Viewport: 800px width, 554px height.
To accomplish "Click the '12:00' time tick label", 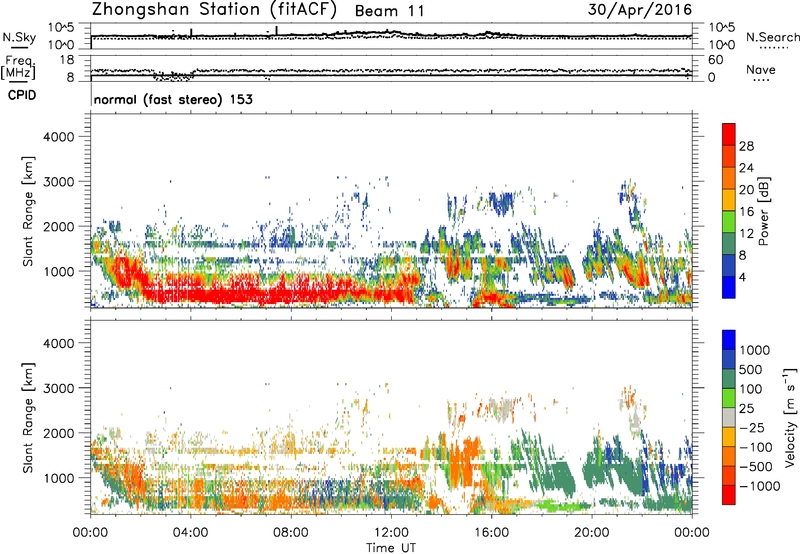I will tap(391, 533).
